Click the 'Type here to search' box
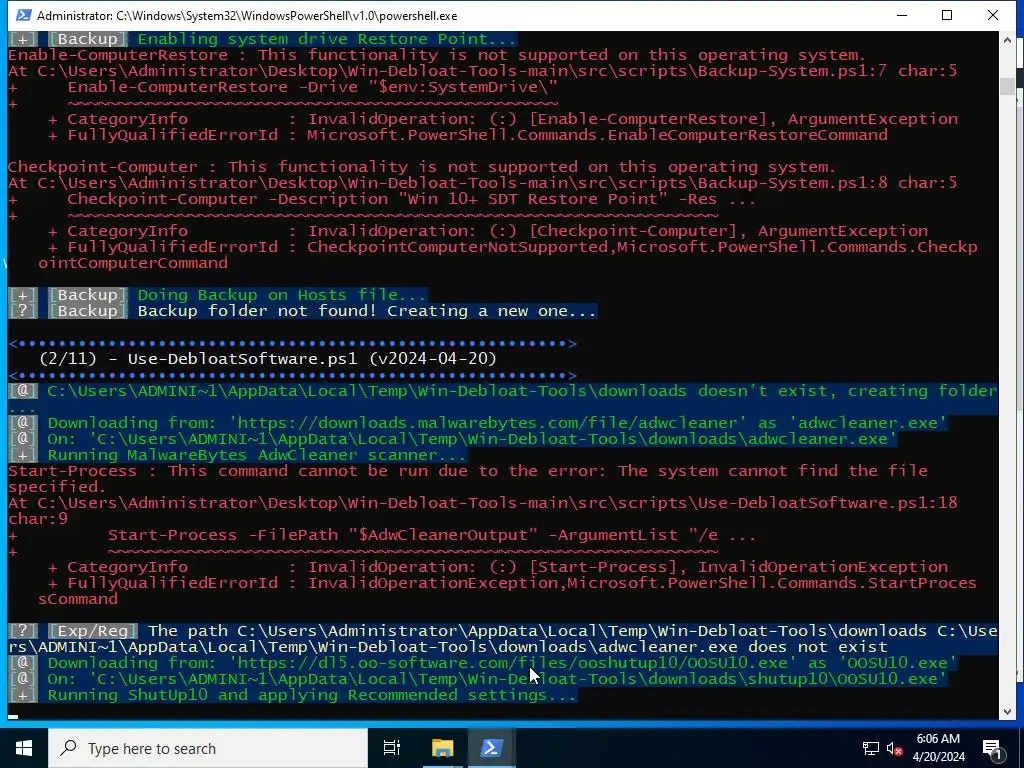1024x768 pixels. pos(208,748)
